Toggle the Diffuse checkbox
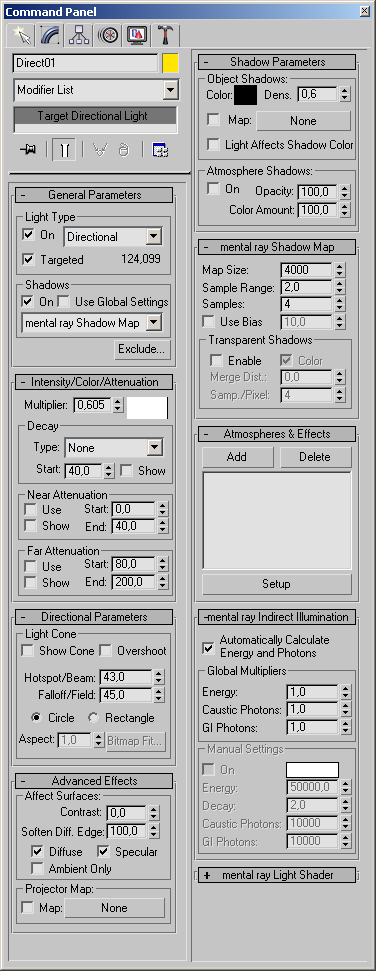 (37, 852)
